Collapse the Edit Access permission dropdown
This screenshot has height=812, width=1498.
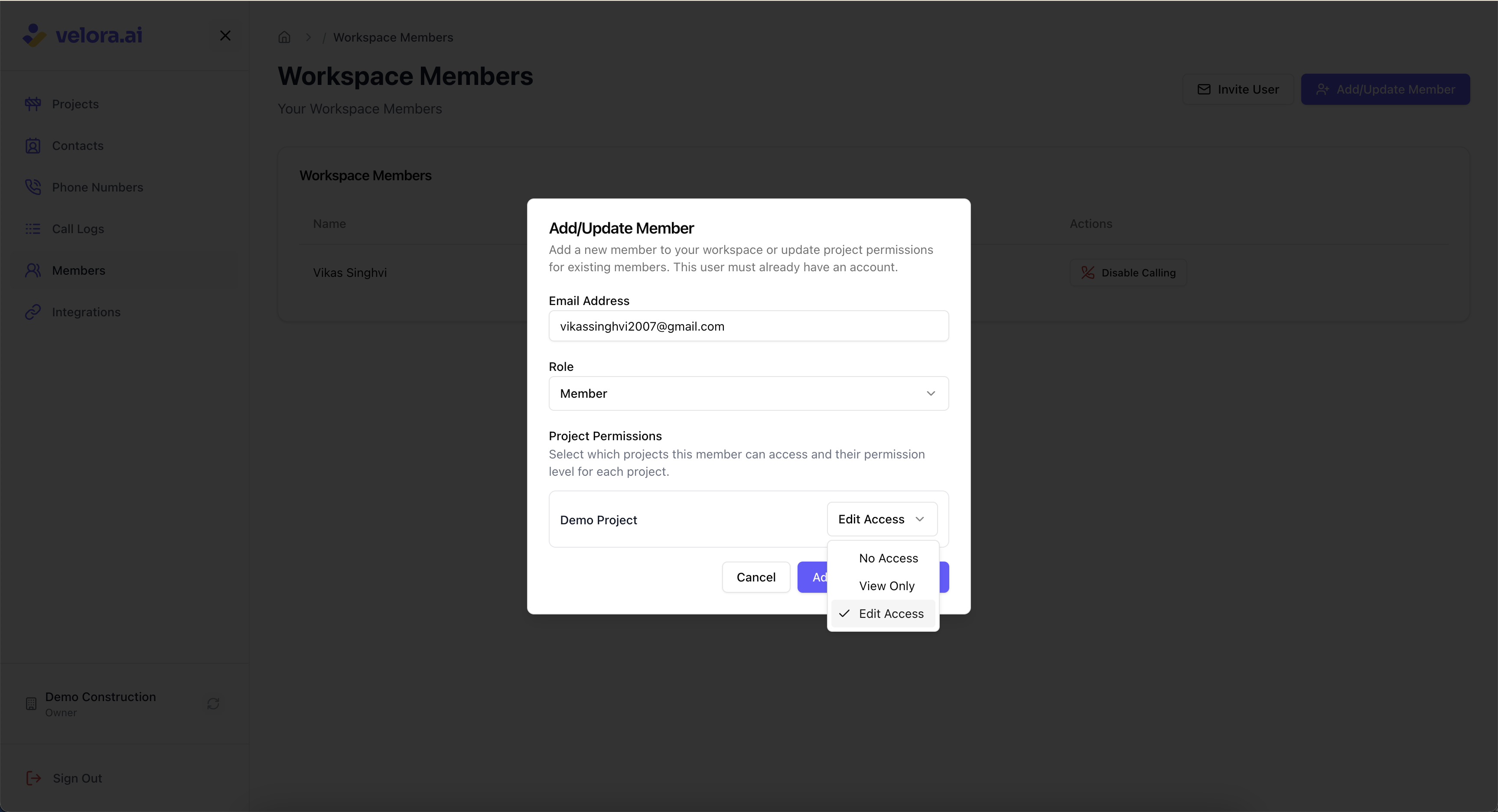click(x=882, y=519)
